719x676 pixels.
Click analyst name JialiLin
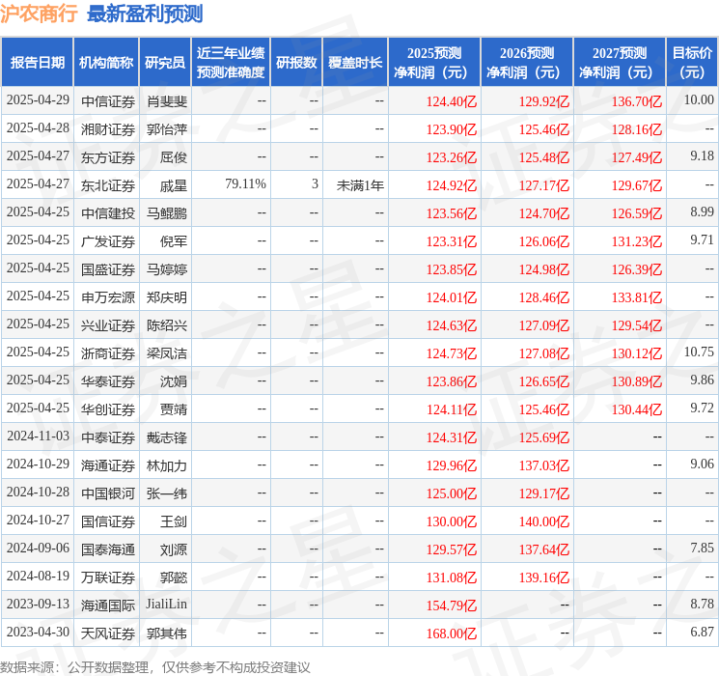click(x=166, y=604)
